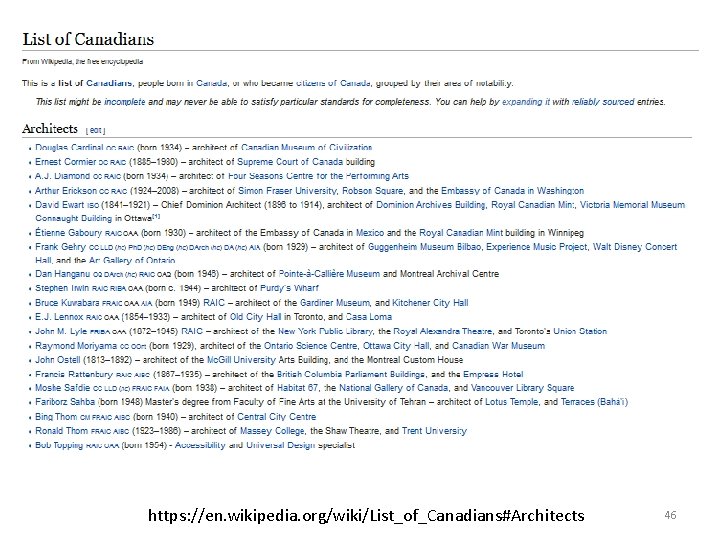Click the Frank Gehry link
This screenshot has width=720, height=540.
(60, 247)
